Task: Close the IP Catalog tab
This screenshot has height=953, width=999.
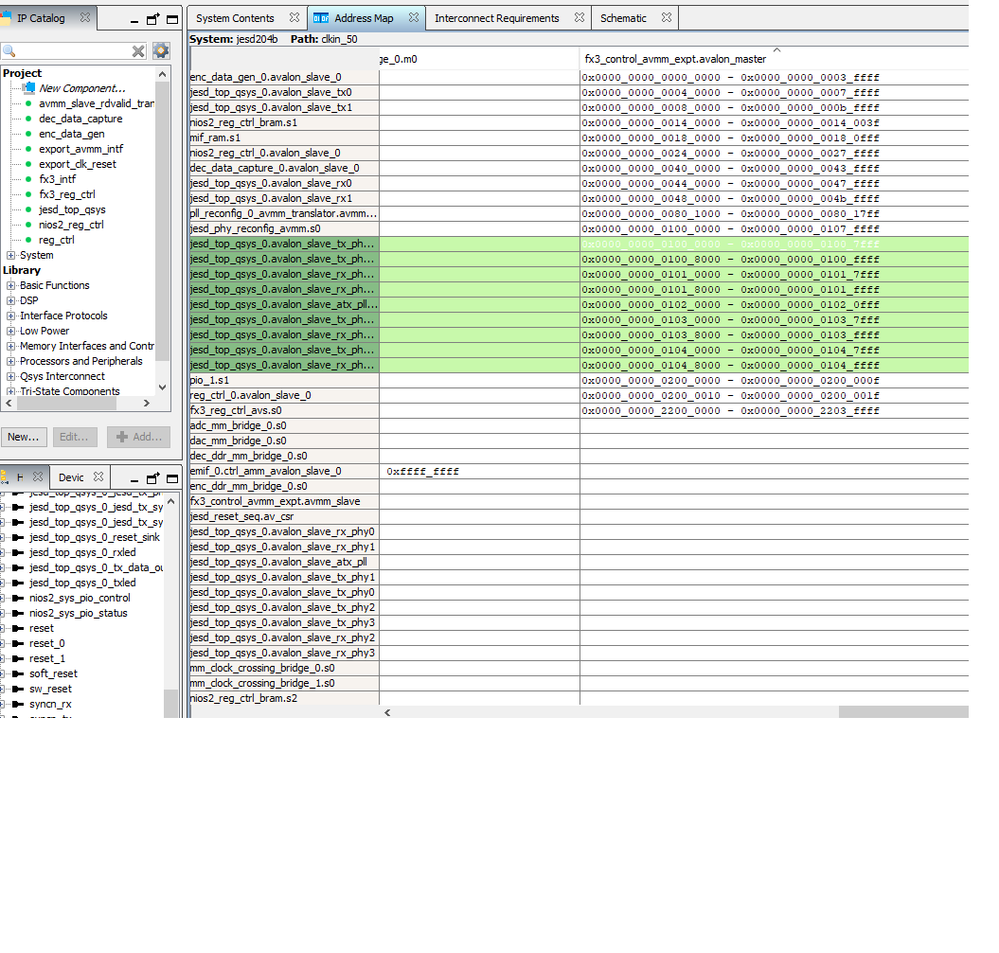Action: pos(85,18)
